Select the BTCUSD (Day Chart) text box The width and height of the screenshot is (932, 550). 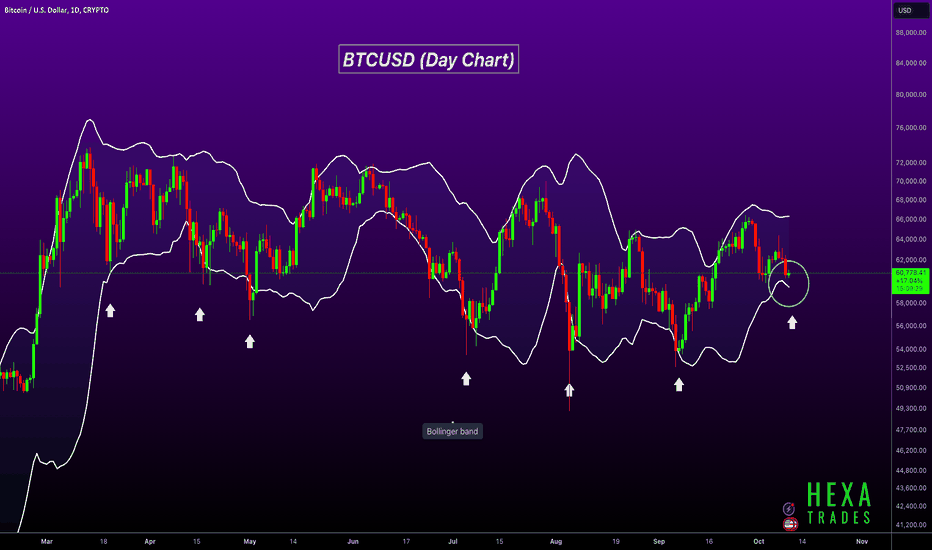point(429,59)
